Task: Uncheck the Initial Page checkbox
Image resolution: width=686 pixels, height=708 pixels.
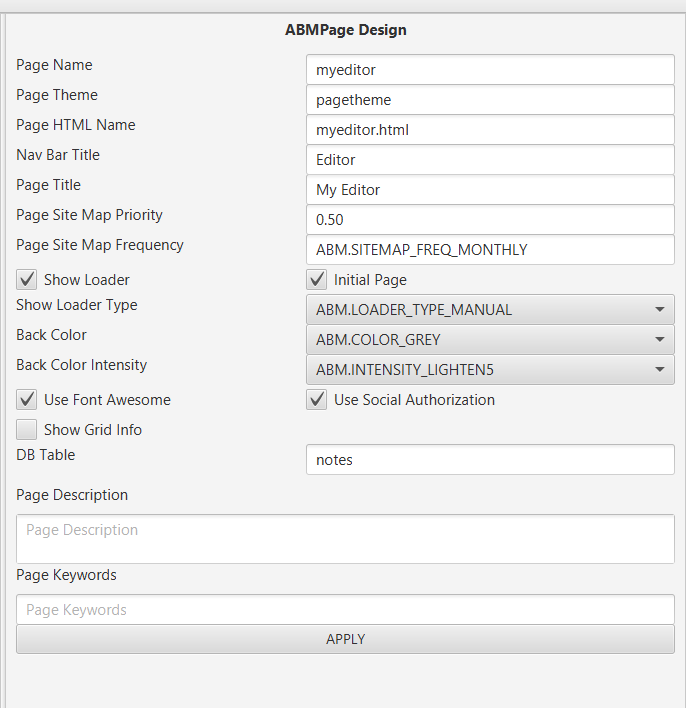Action: point(317,280)
